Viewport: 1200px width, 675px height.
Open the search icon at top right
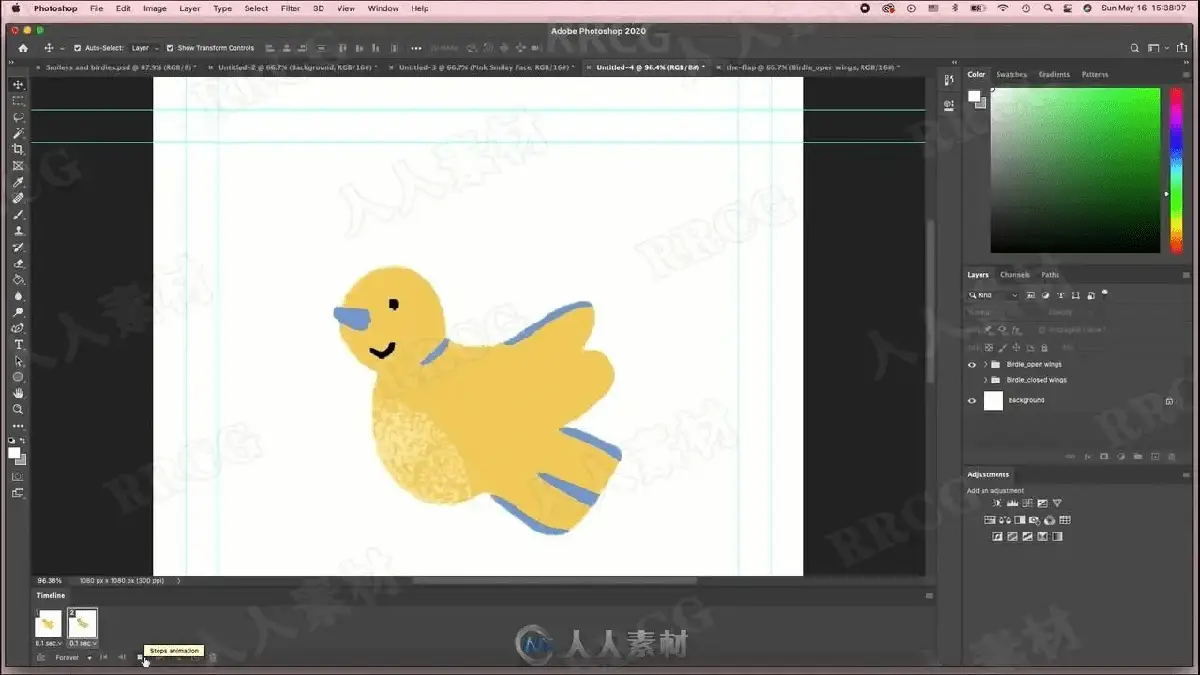click(x=1135, y=48)
